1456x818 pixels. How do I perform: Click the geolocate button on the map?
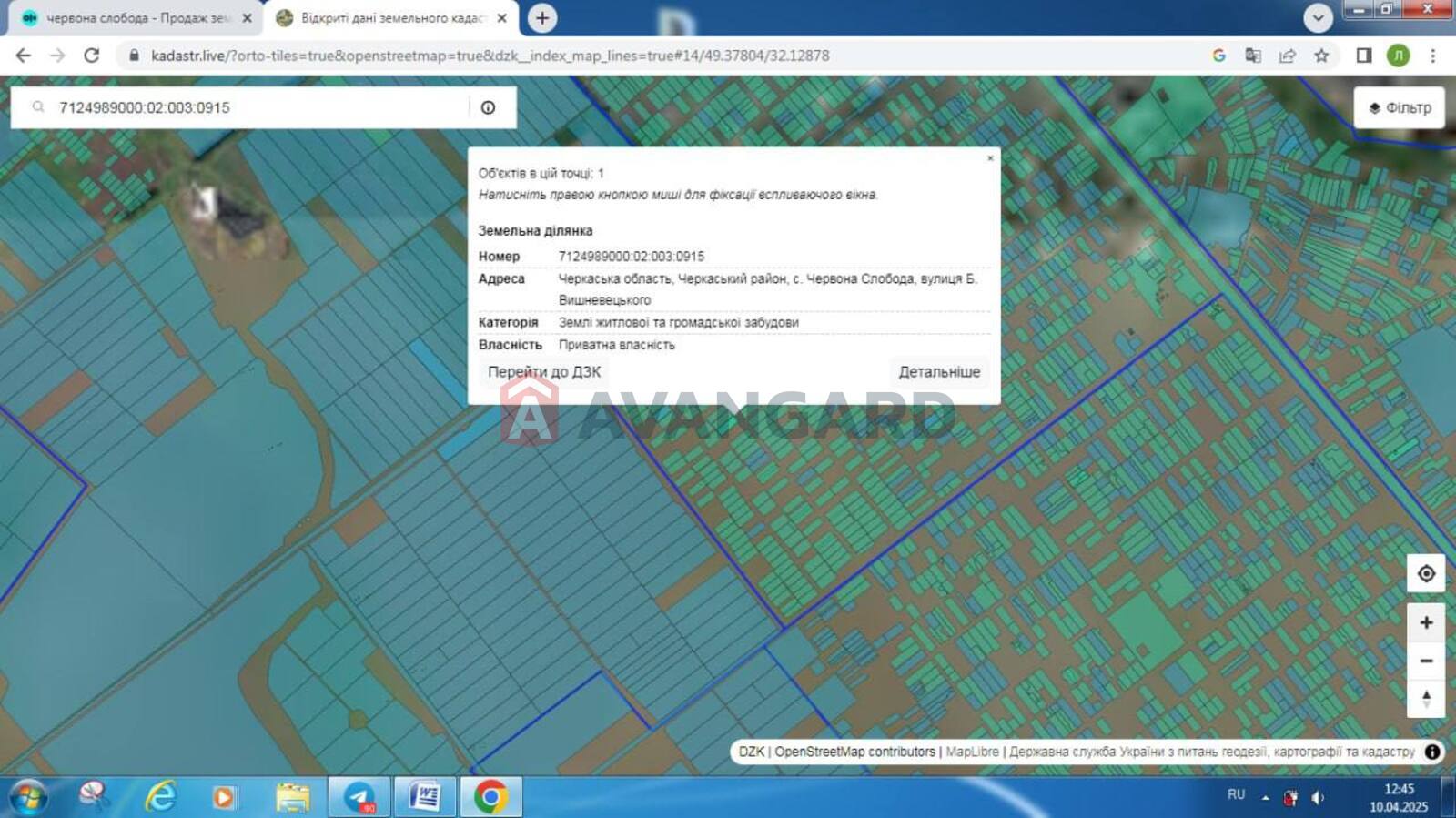1426,573
